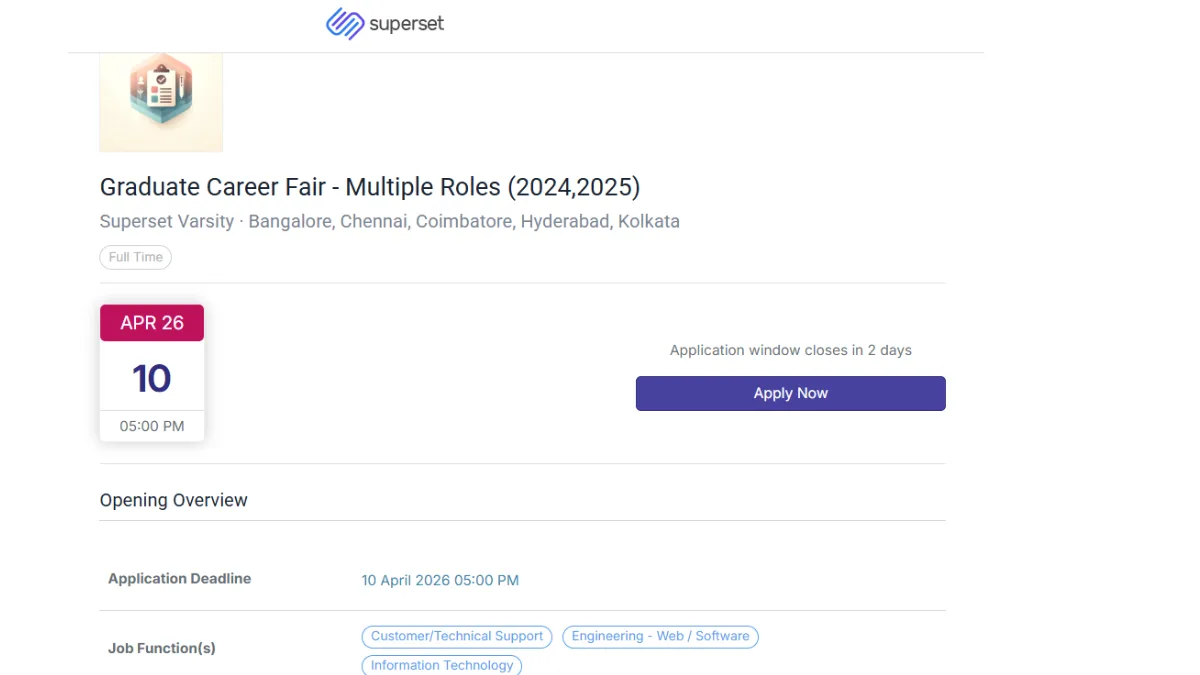This screenshot has width=1200, height=675.
Task: Click the Superset squiggle emblem beside the wordmark
Action: tap(343, 21)
